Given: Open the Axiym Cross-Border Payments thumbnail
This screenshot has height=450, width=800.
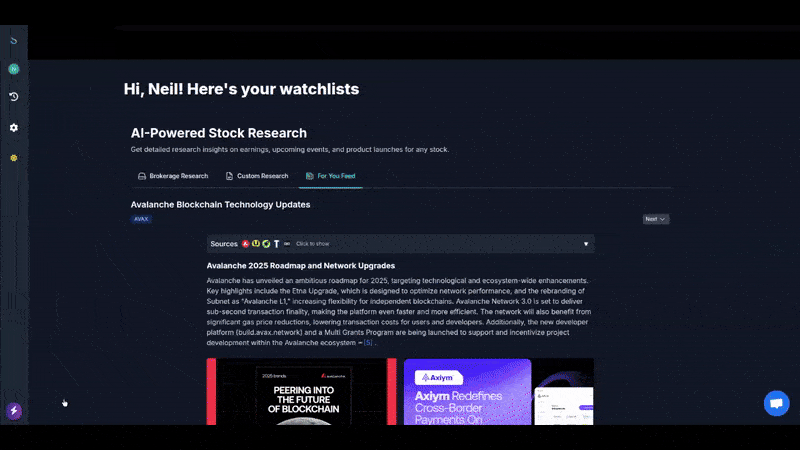Looking at the screenshot, I should [x=498, y=391].
